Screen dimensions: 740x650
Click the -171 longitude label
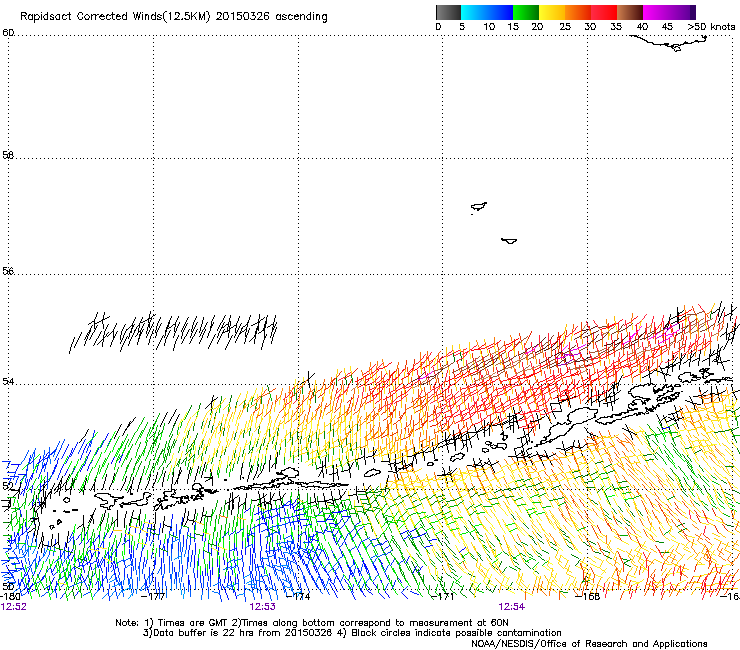[x=443, y=597]
